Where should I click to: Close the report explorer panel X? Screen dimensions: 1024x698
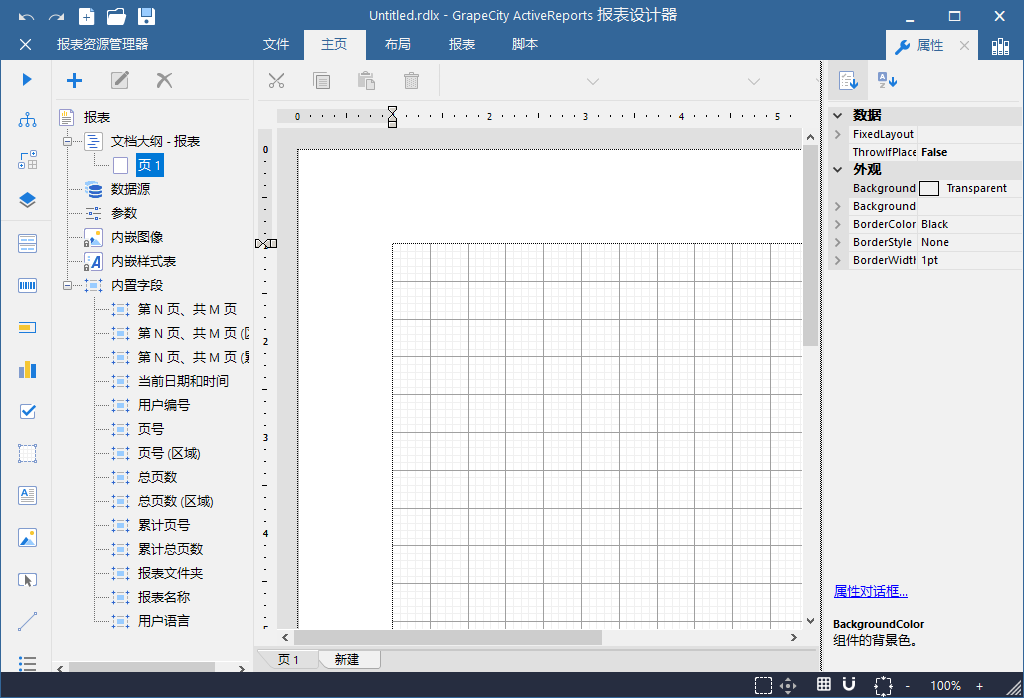[x=25, y=44]
